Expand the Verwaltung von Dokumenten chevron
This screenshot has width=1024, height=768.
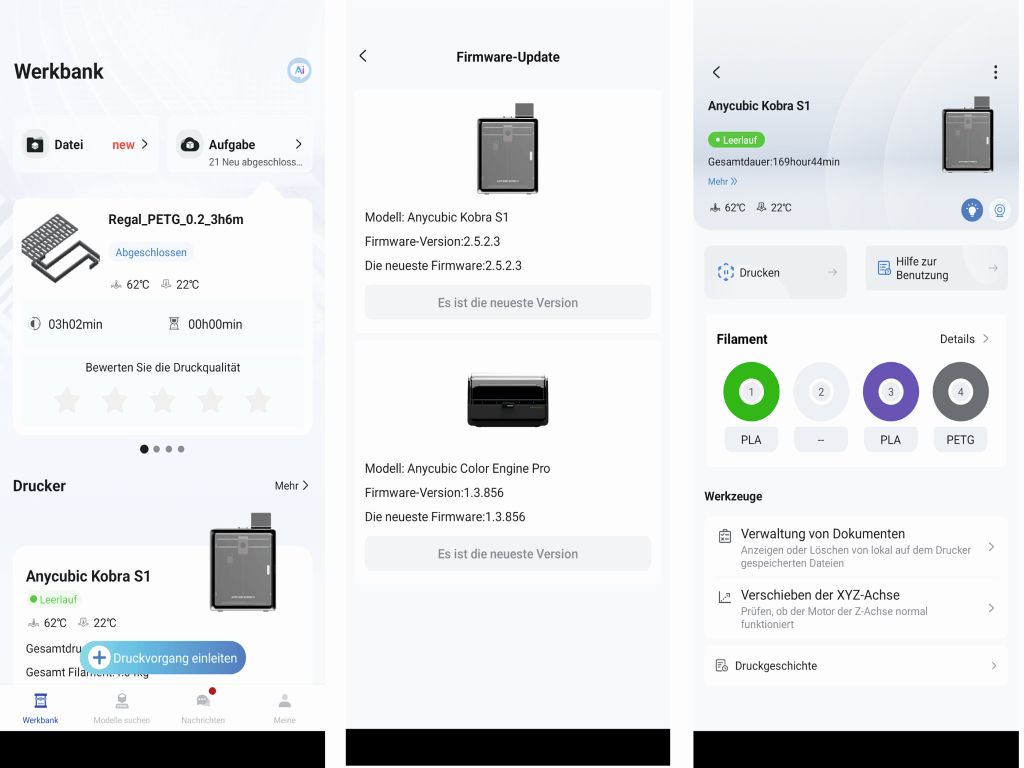pyautogui.click(x=991, y=547)
